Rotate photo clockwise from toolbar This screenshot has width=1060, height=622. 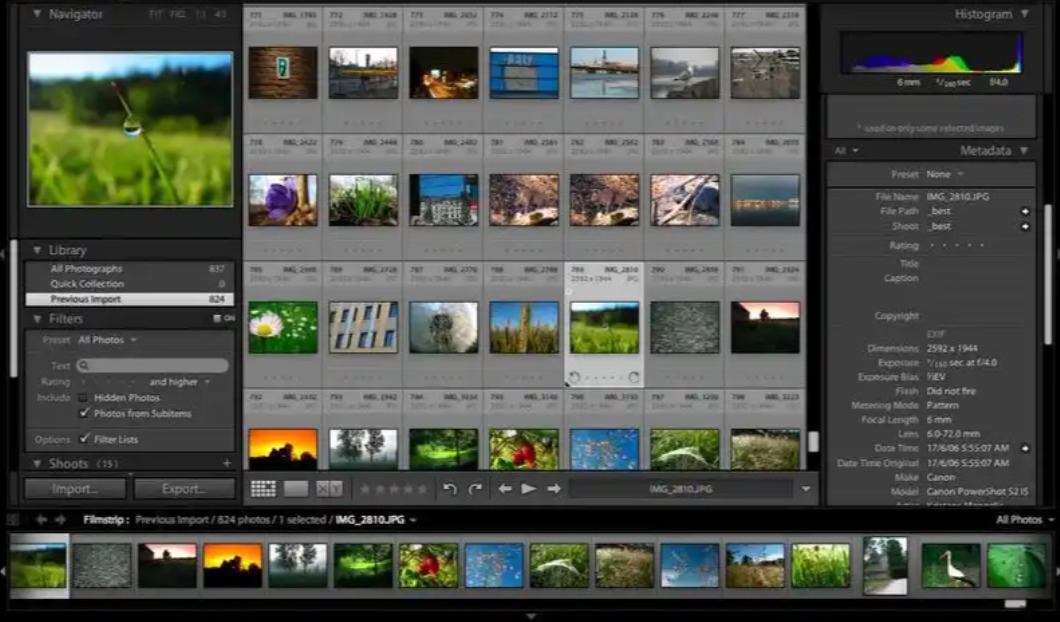475,489
